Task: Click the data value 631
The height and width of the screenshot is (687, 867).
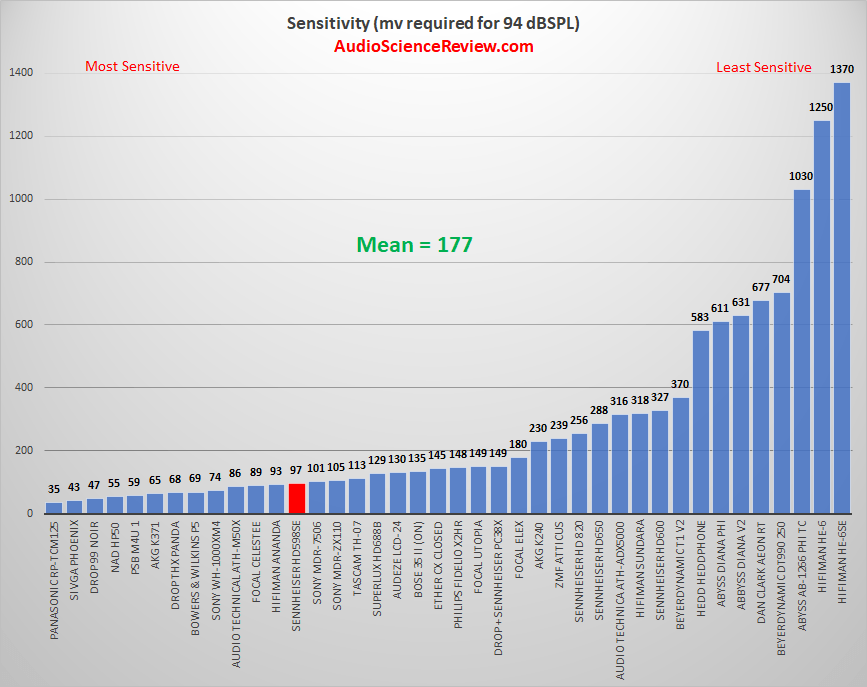Action: pos(741,303)
